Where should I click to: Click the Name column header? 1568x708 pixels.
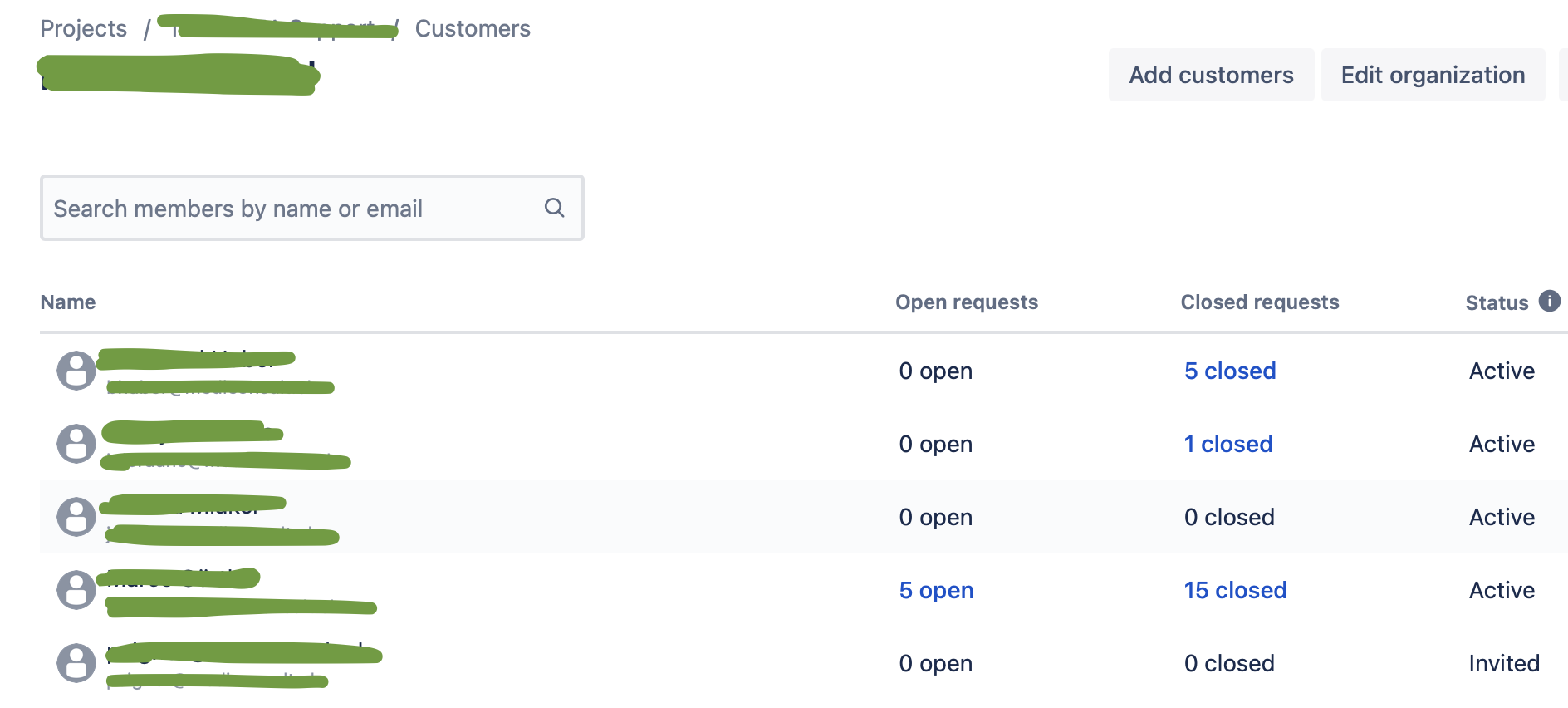(68, 302)
